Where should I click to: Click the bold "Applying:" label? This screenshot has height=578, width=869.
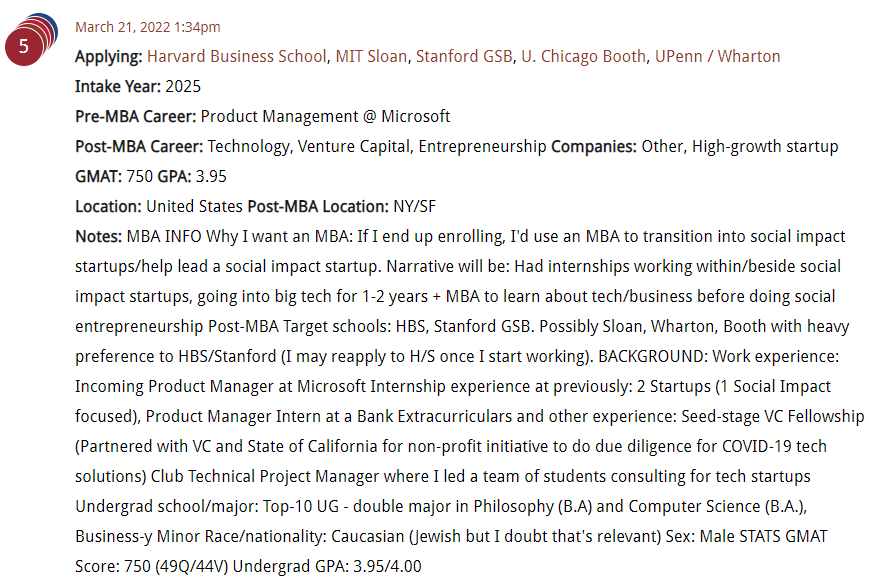tap(109, 56)
